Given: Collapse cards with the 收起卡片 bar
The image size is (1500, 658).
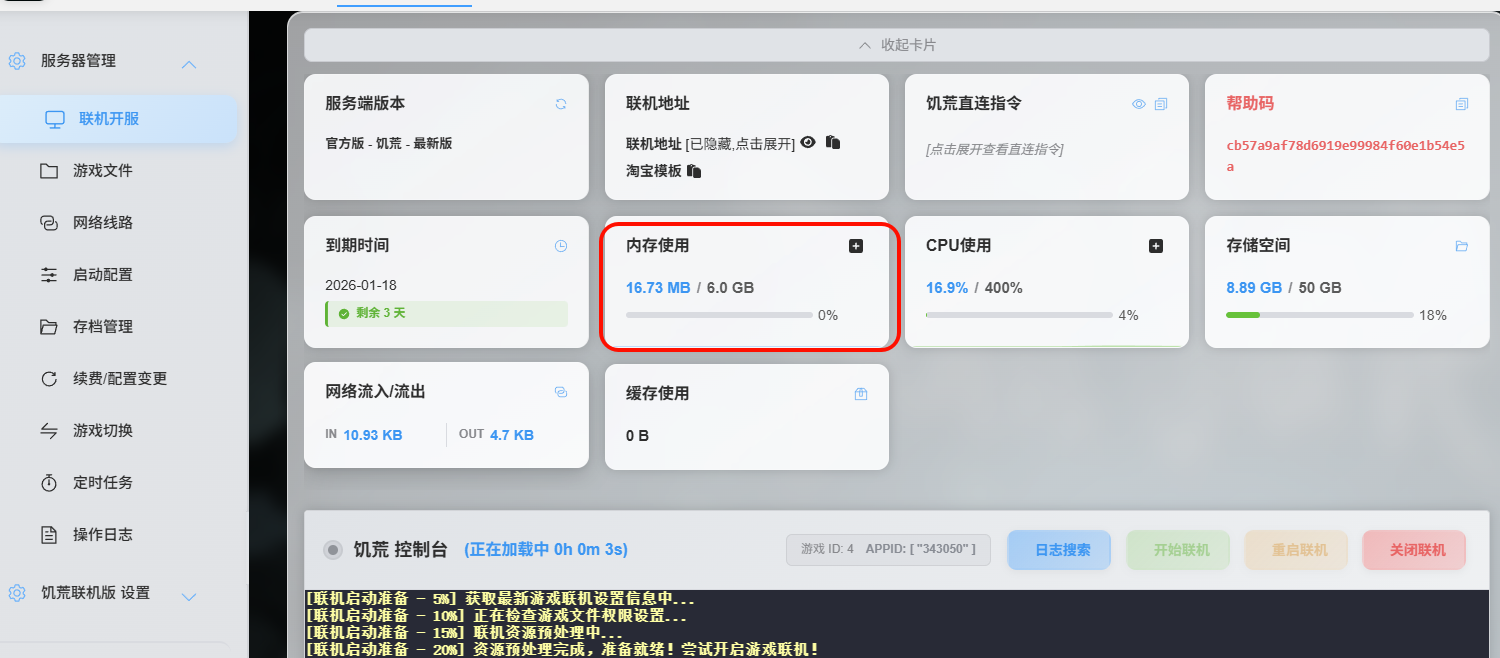Looking at the screenshot, I should coord(897,45).
